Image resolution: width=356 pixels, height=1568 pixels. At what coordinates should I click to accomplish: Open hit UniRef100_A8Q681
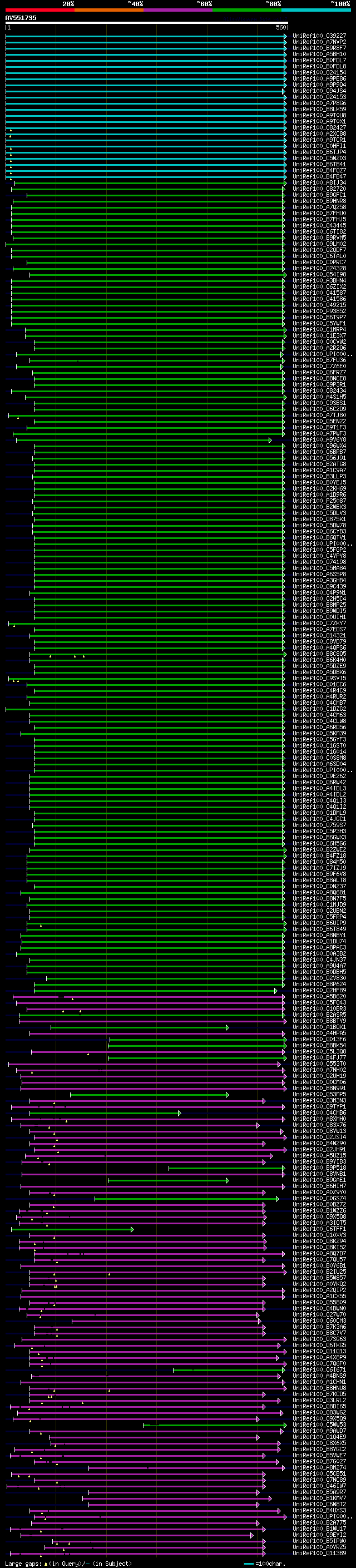[x=319, y=892]
